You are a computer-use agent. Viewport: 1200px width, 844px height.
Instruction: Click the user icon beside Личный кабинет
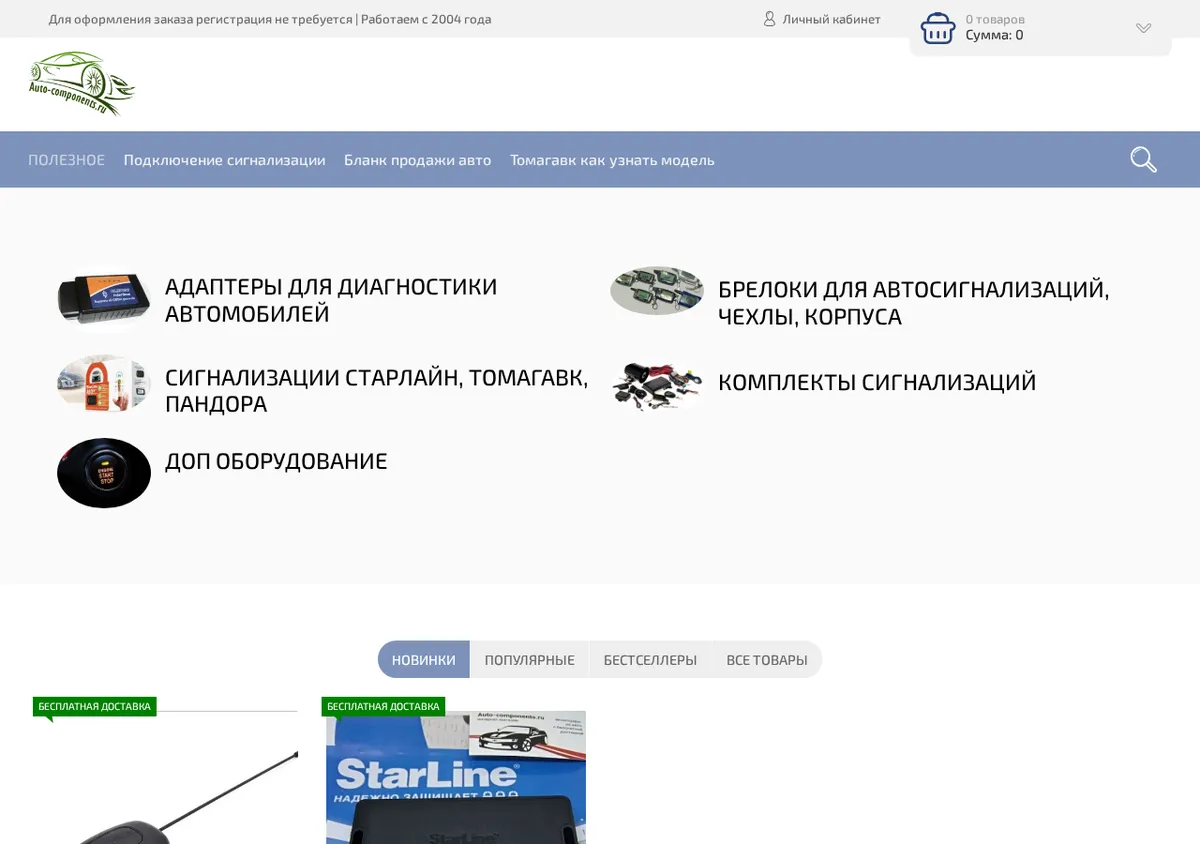click(770, 19)
